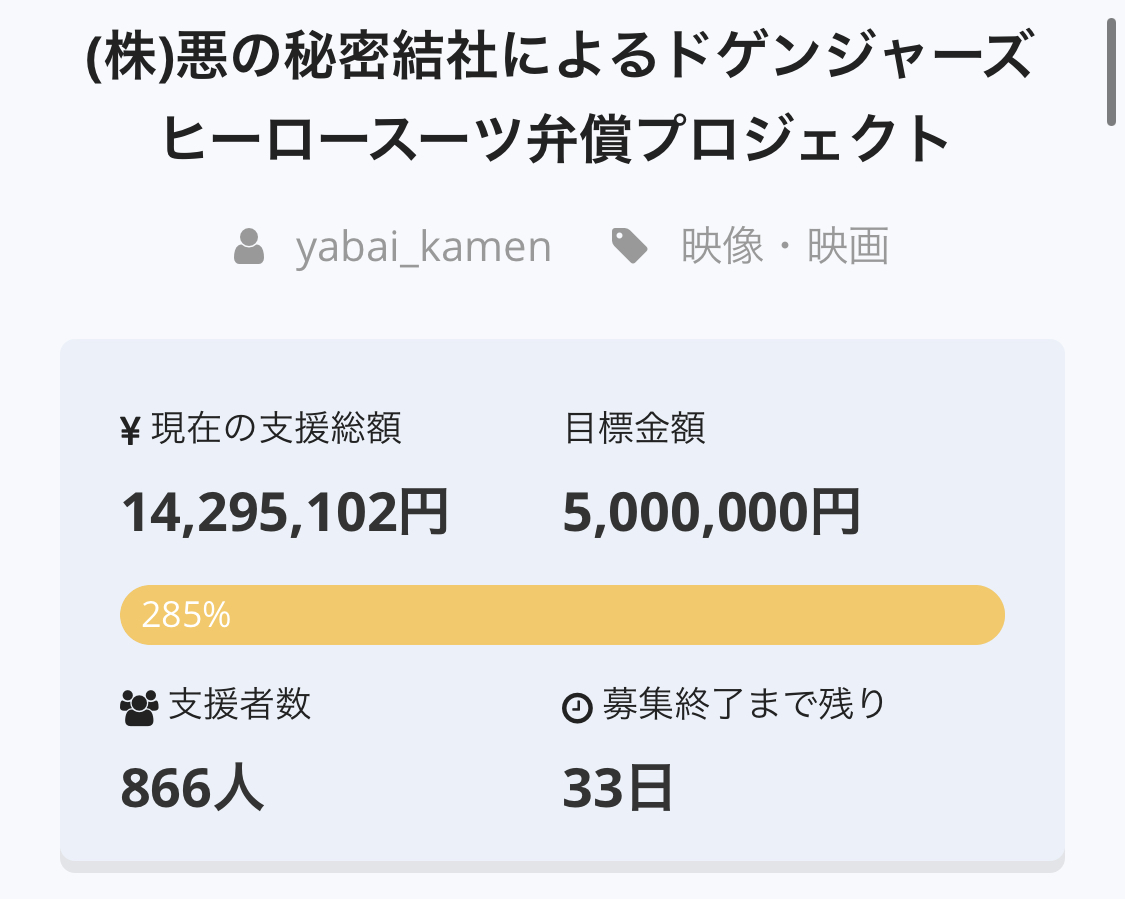Screen dimensions: 1125x899
Task: Click the 目標金額 label
Action: coord(635,428)
